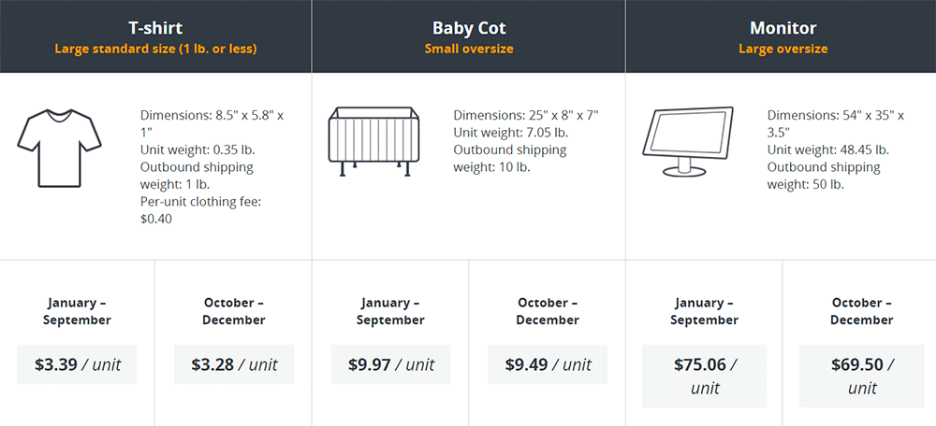The width and height of the screenshot is (936, 426).
Task: Click the Large standard size subtitle
Action: click(155, 49)
